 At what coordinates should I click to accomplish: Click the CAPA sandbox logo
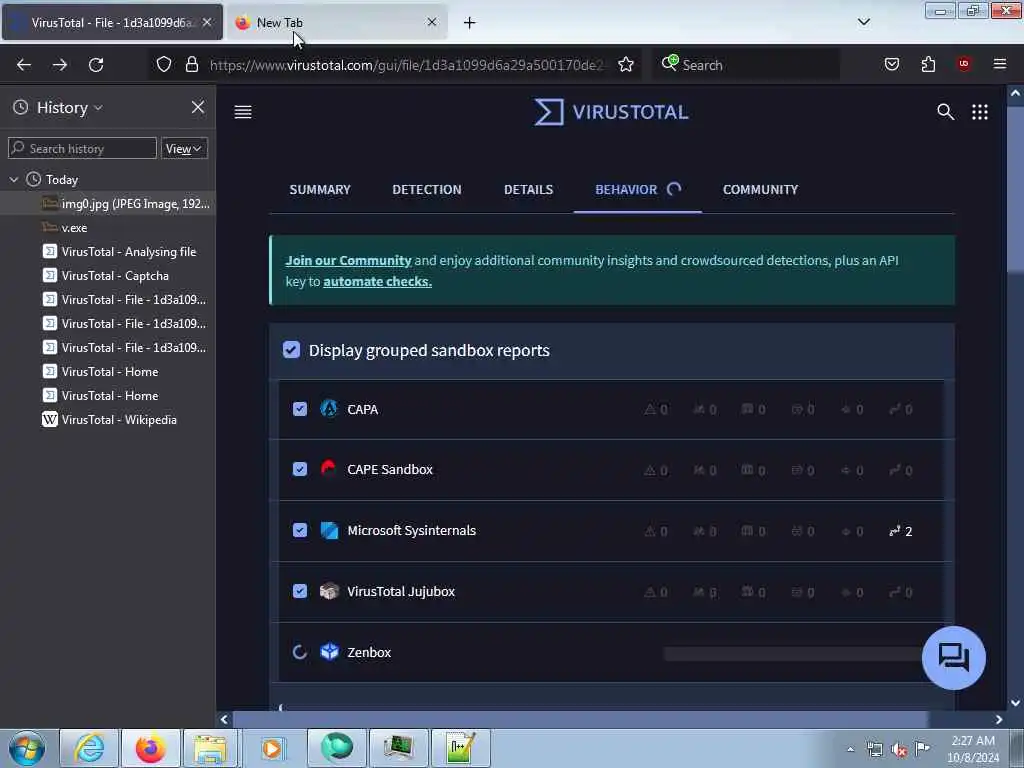coord(329,409)
